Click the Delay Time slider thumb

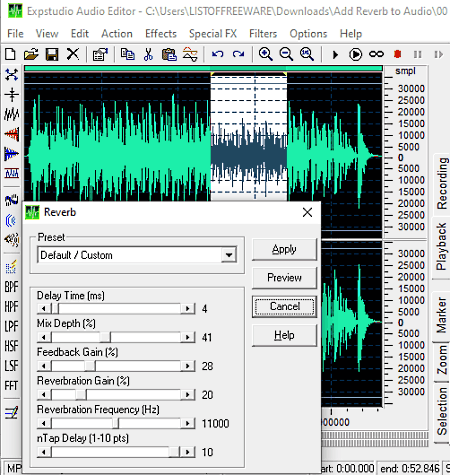tap(55, 309)
